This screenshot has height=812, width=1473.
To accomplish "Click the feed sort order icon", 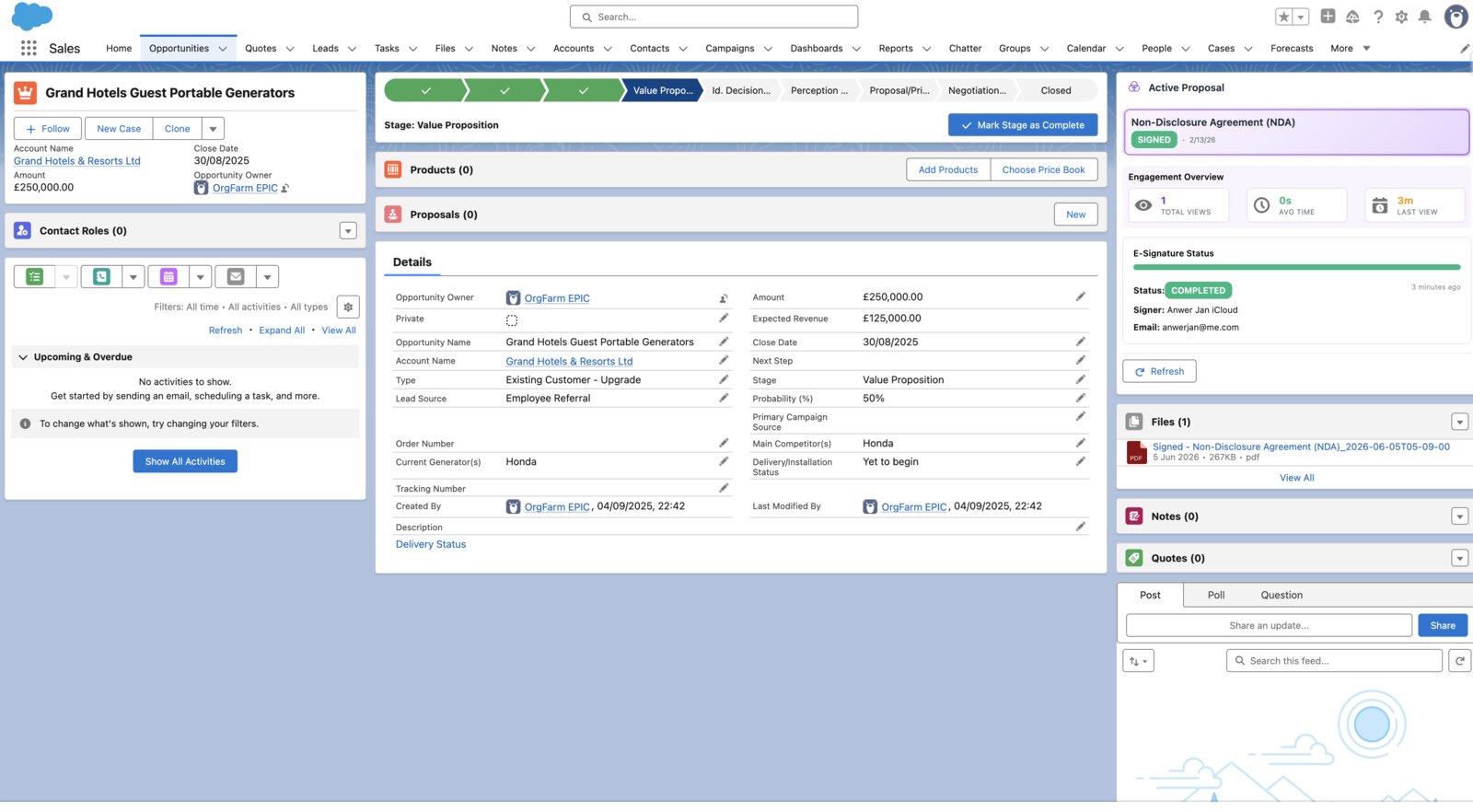I will tap(1138, 661).
